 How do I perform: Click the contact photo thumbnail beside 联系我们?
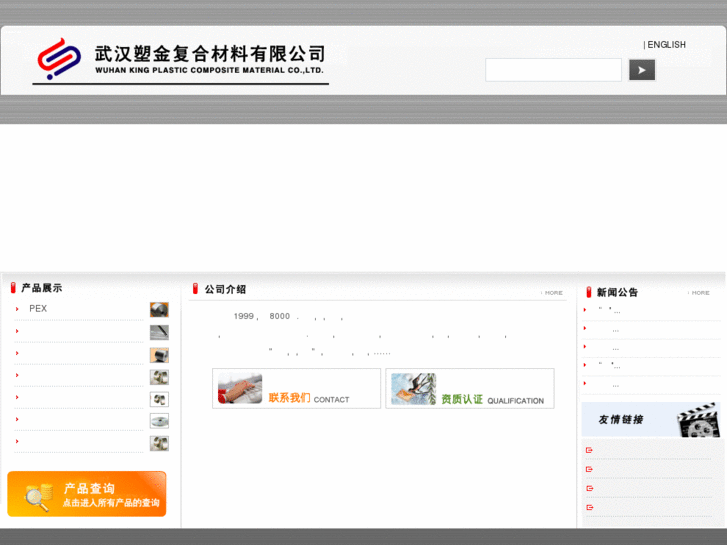(x=240, y=389)
